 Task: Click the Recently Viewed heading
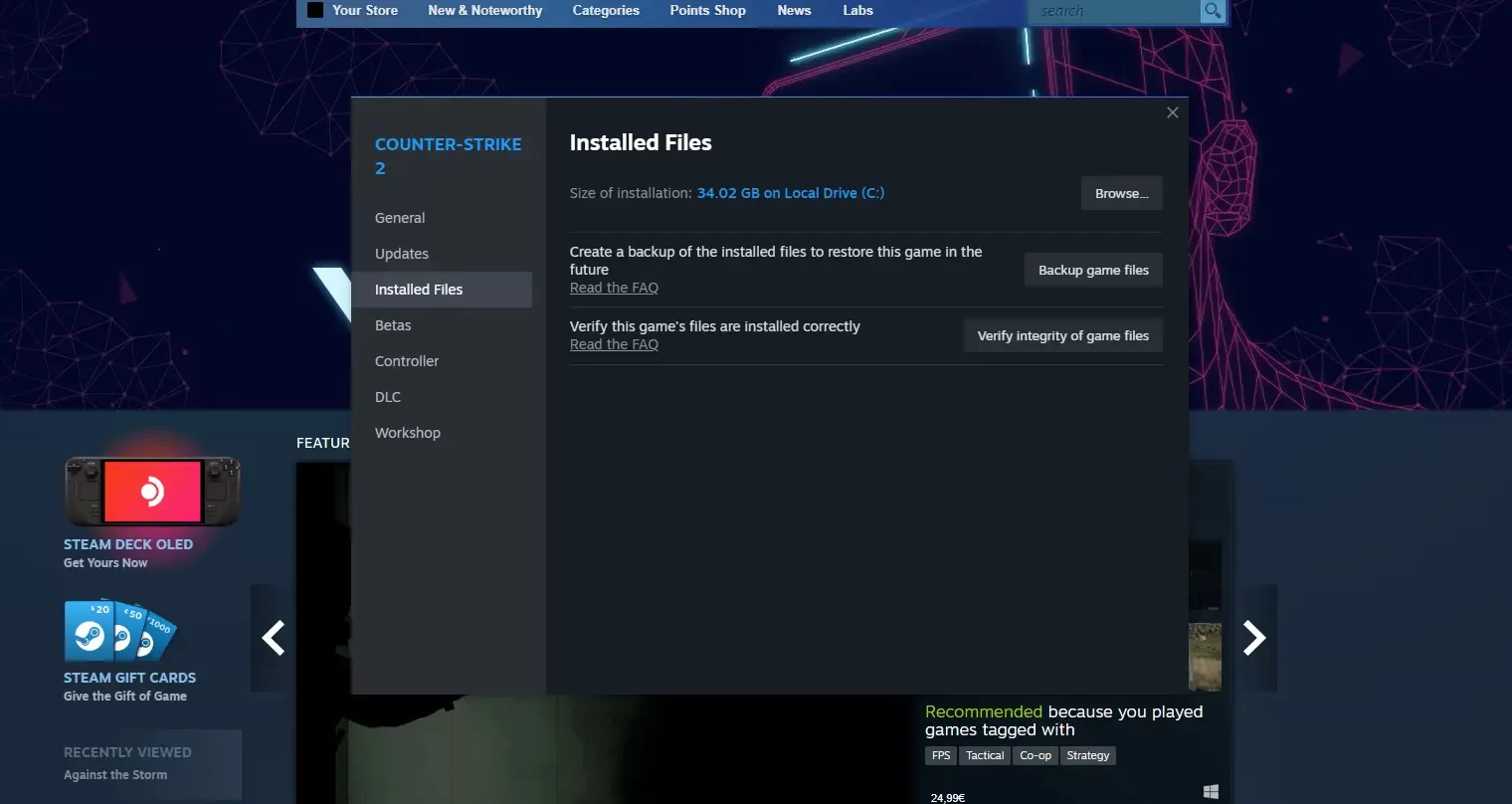click(127, 752)
